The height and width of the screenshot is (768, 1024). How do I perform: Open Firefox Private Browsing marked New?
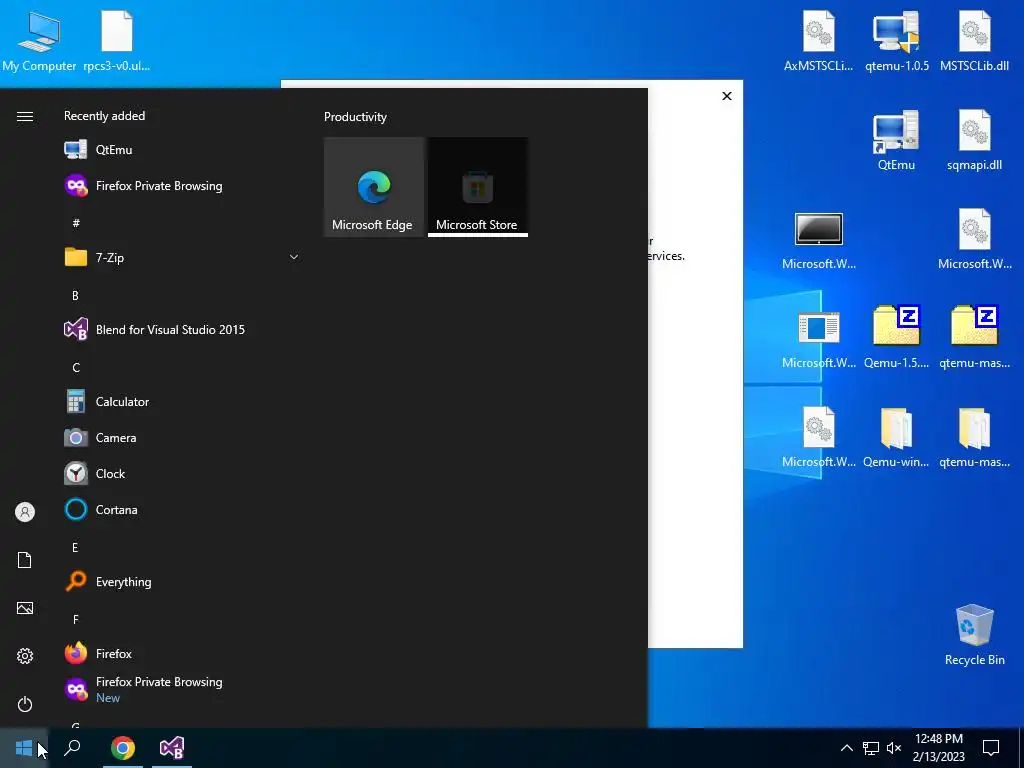(x=180, y=690)
